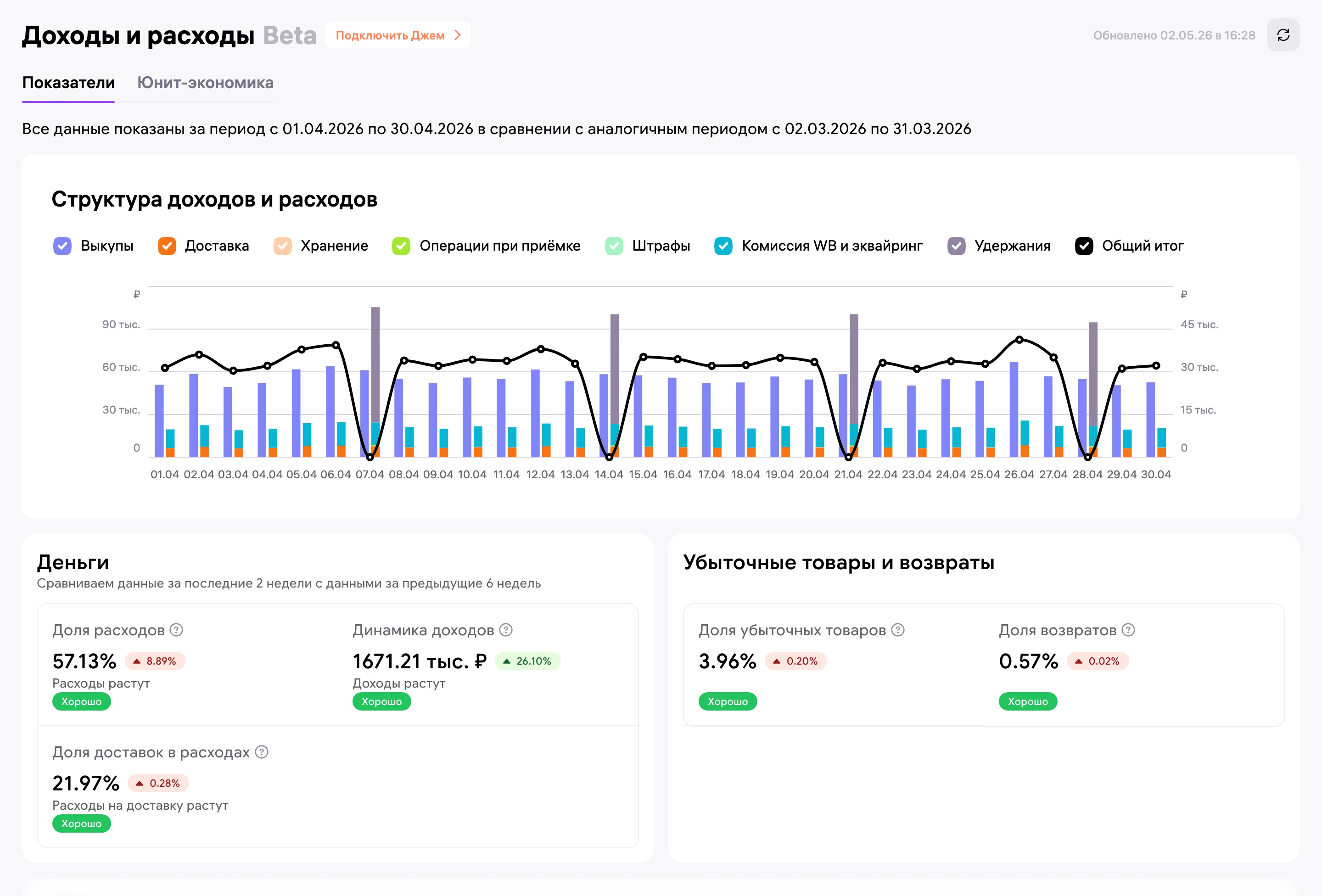Click help icon next to Доля расходов
Image resolution: width=1322 pixels, height=896 pixels.
point(176,630)
